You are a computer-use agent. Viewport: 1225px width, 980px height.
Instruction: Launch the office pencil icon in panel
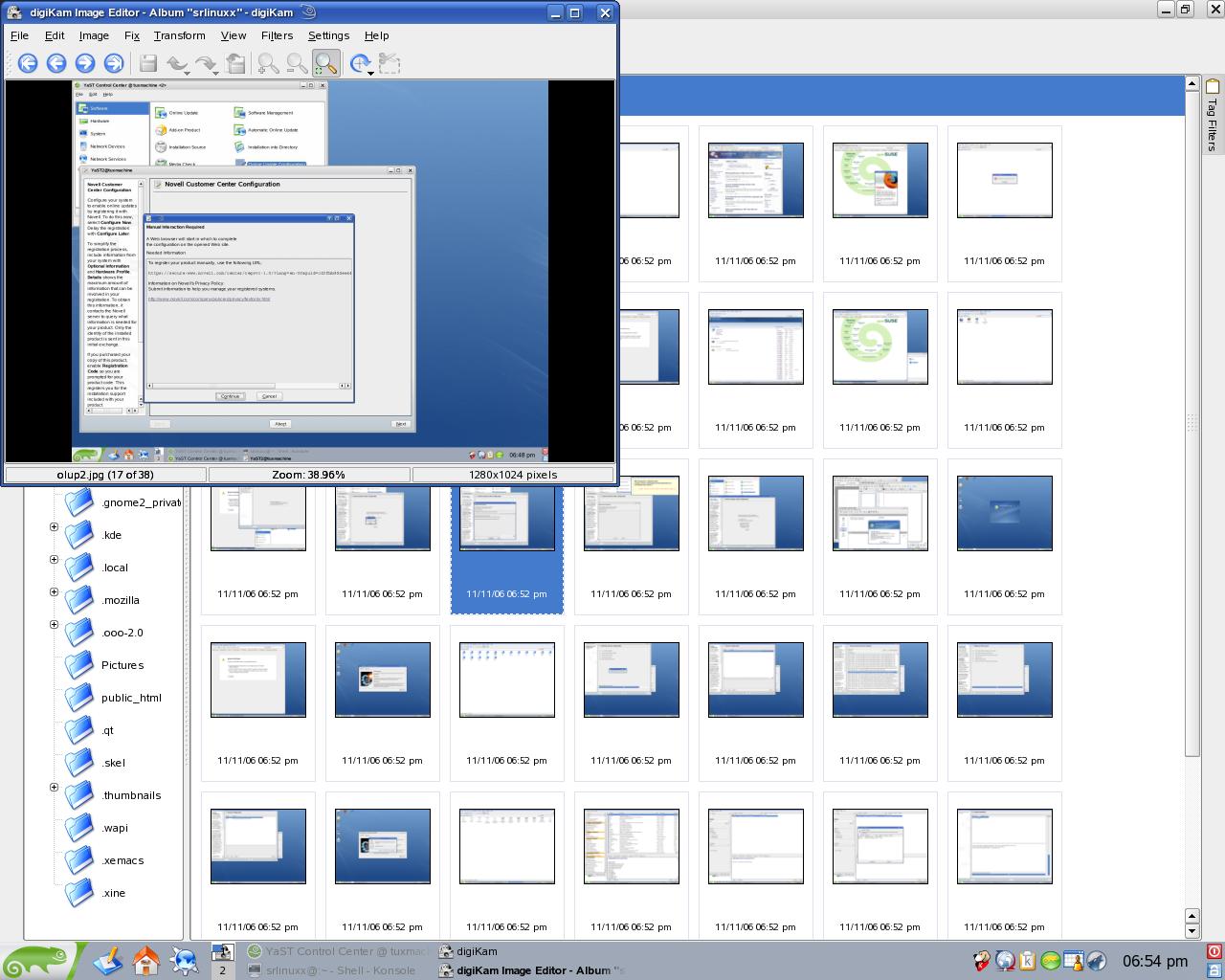(x=108, y=960)
